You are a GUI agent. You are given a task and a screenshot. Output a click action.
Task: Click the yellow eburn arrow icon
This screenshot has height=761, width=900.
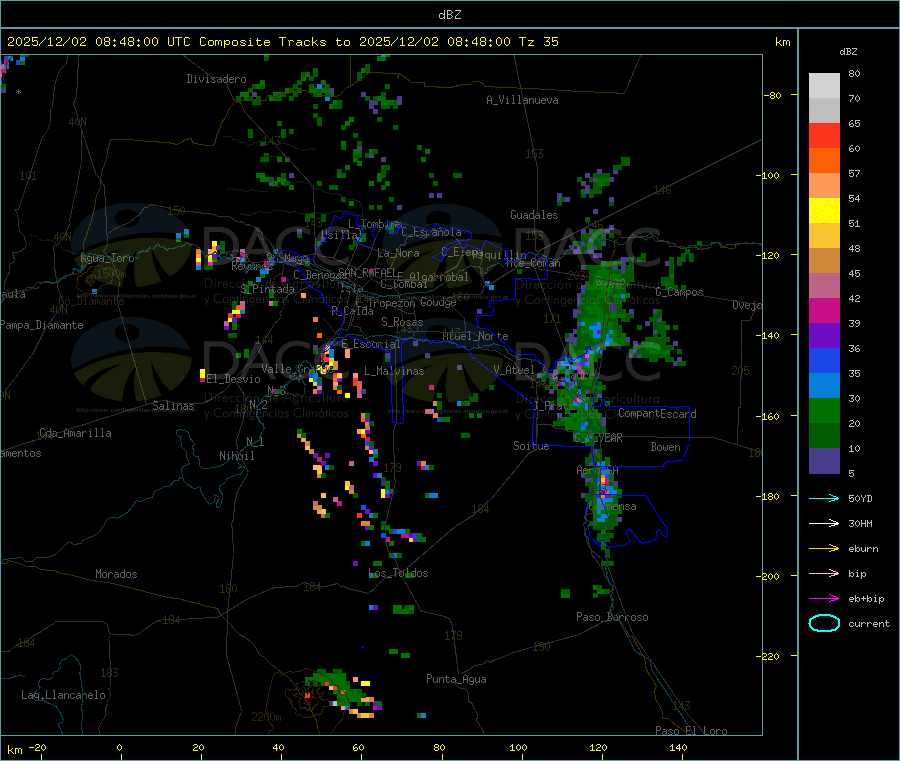824,548
